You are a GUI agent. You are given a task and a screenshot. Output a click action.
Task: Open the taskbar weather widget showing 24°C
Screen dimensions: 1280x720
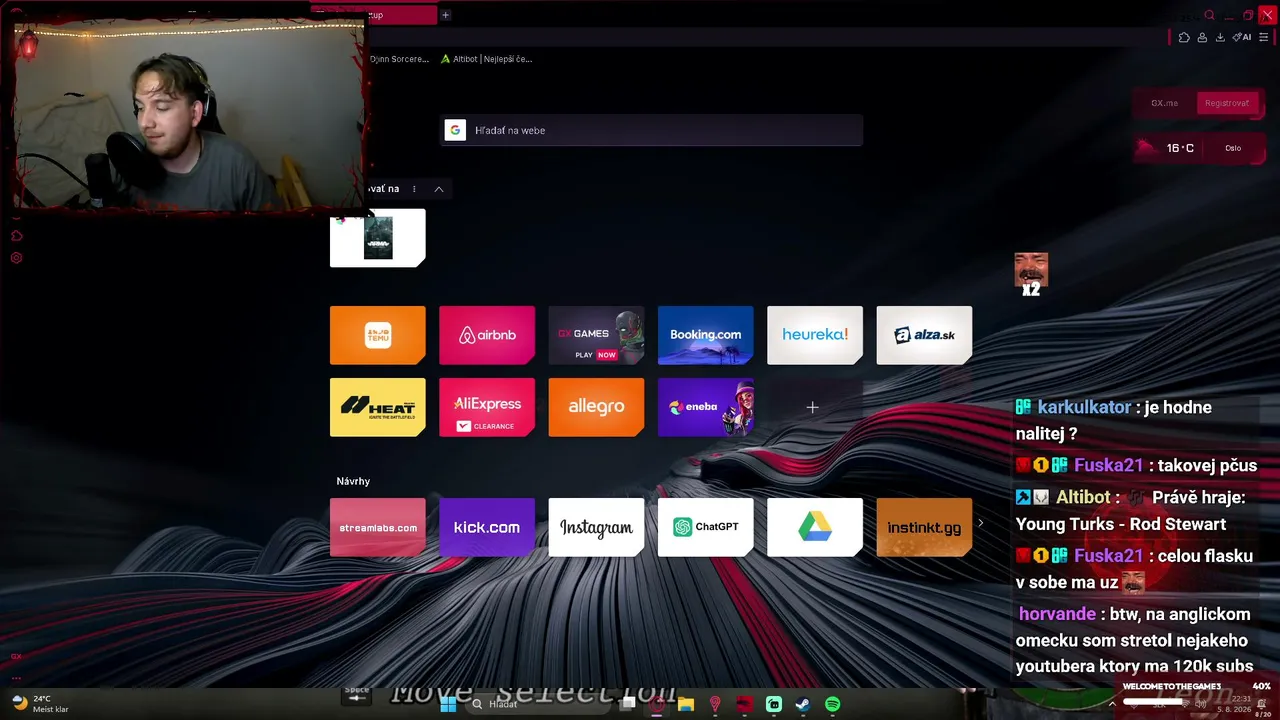[x=40, y=704]
